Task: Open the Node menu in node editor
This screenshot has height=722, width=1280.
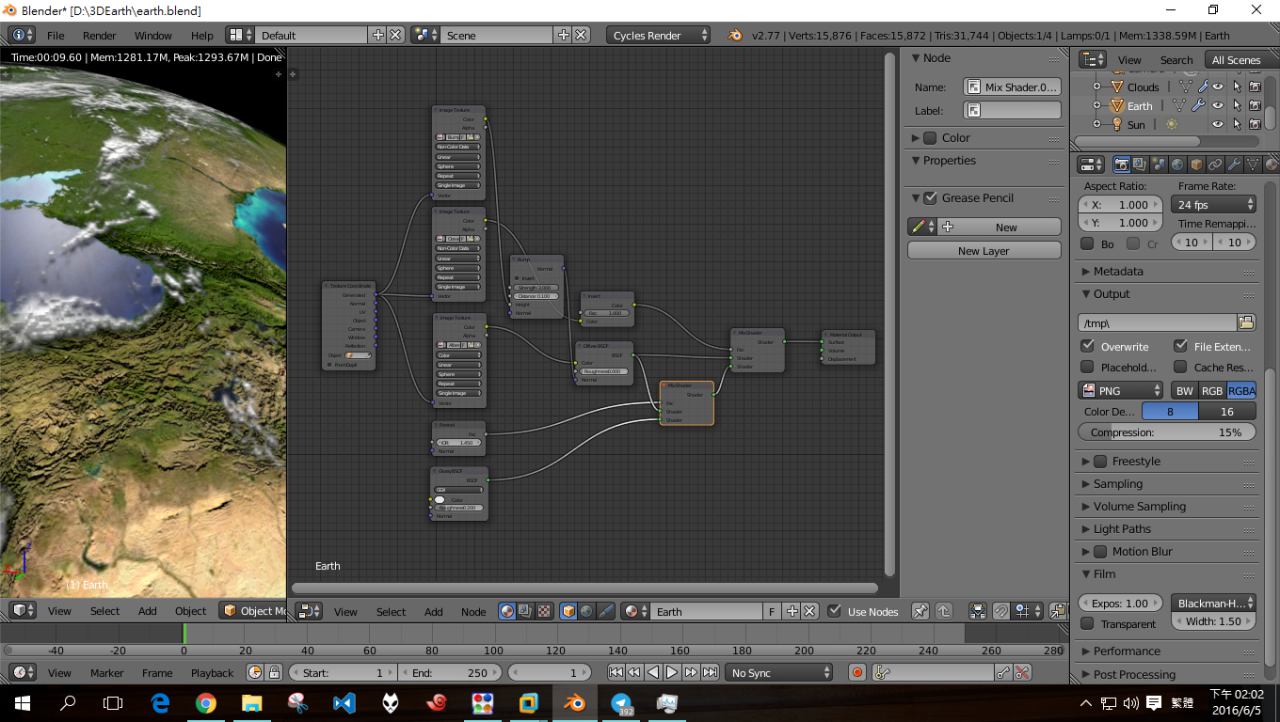Action: [473, 612]
